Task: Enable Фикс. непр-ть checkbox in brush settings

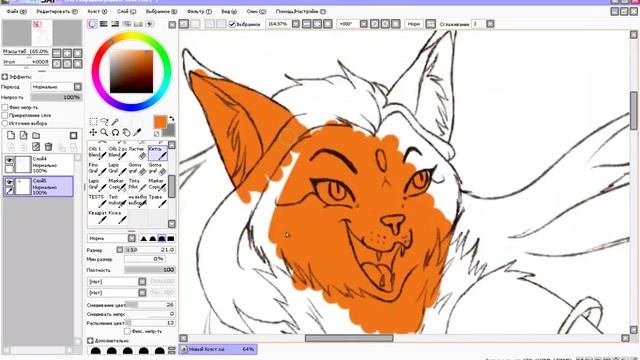Action: pos(127,331)
